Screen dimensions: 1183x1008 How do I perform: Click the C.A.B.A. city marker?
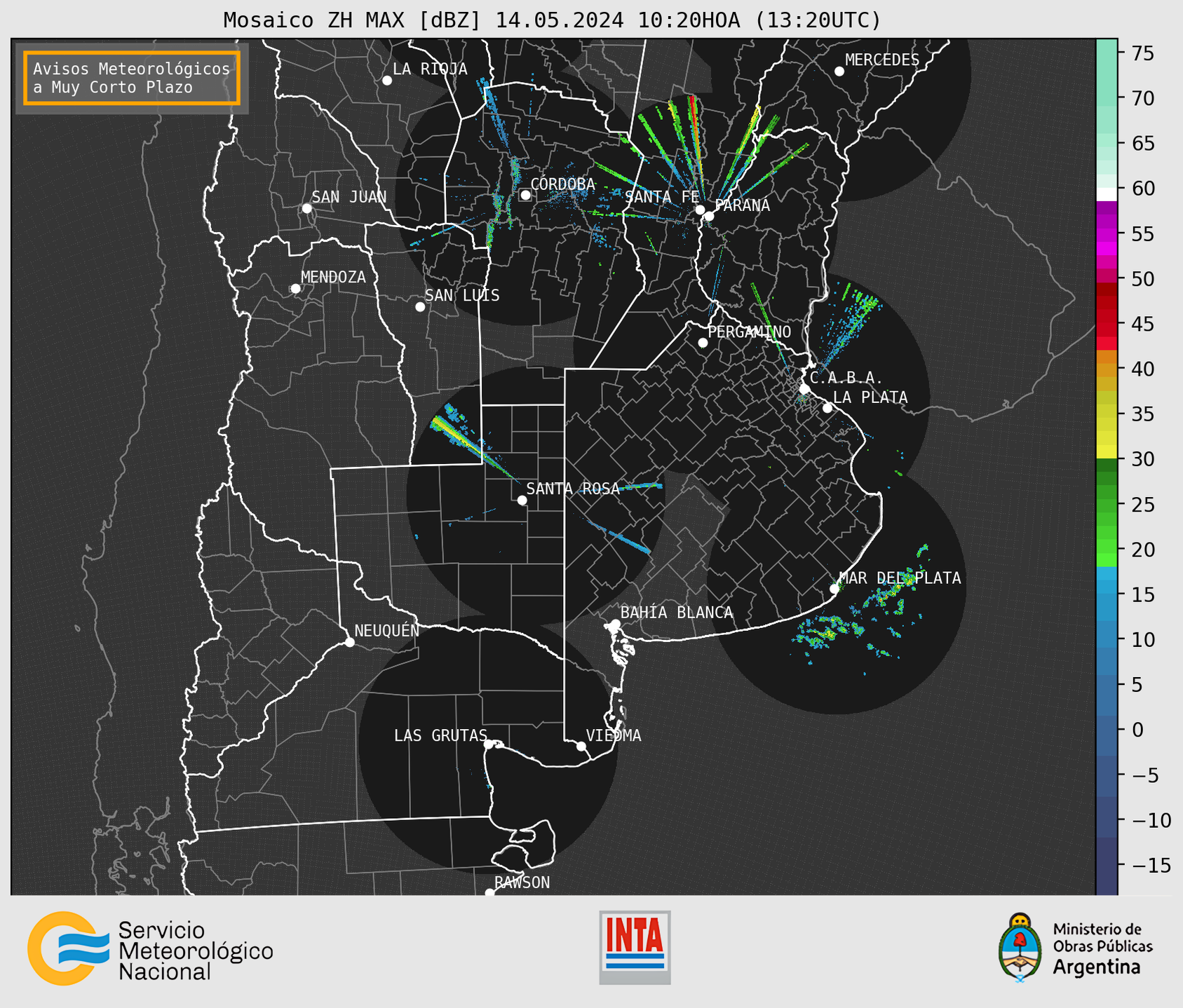click(805, 389)
